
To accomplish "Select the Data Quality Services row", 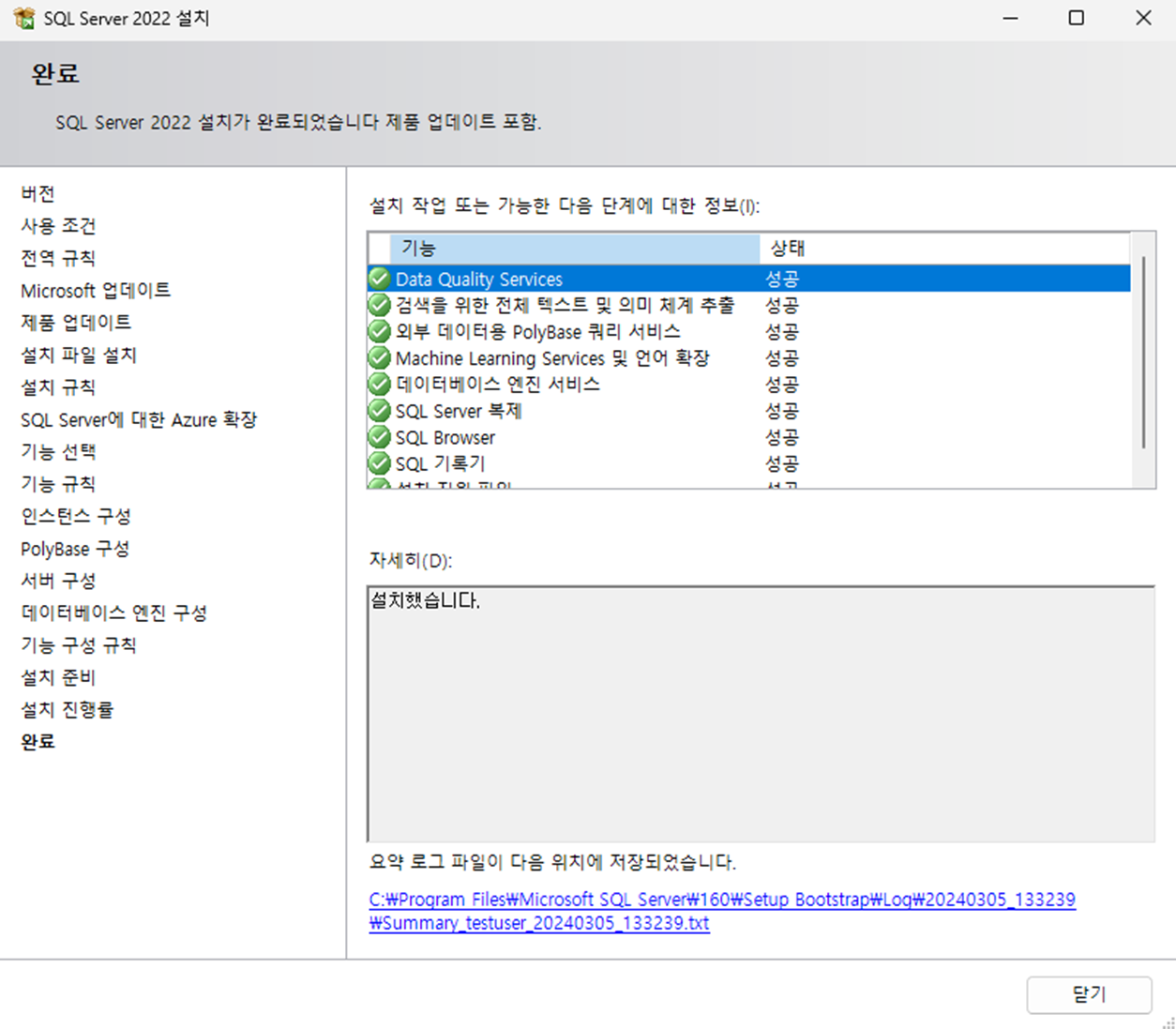I will (749, 279).
